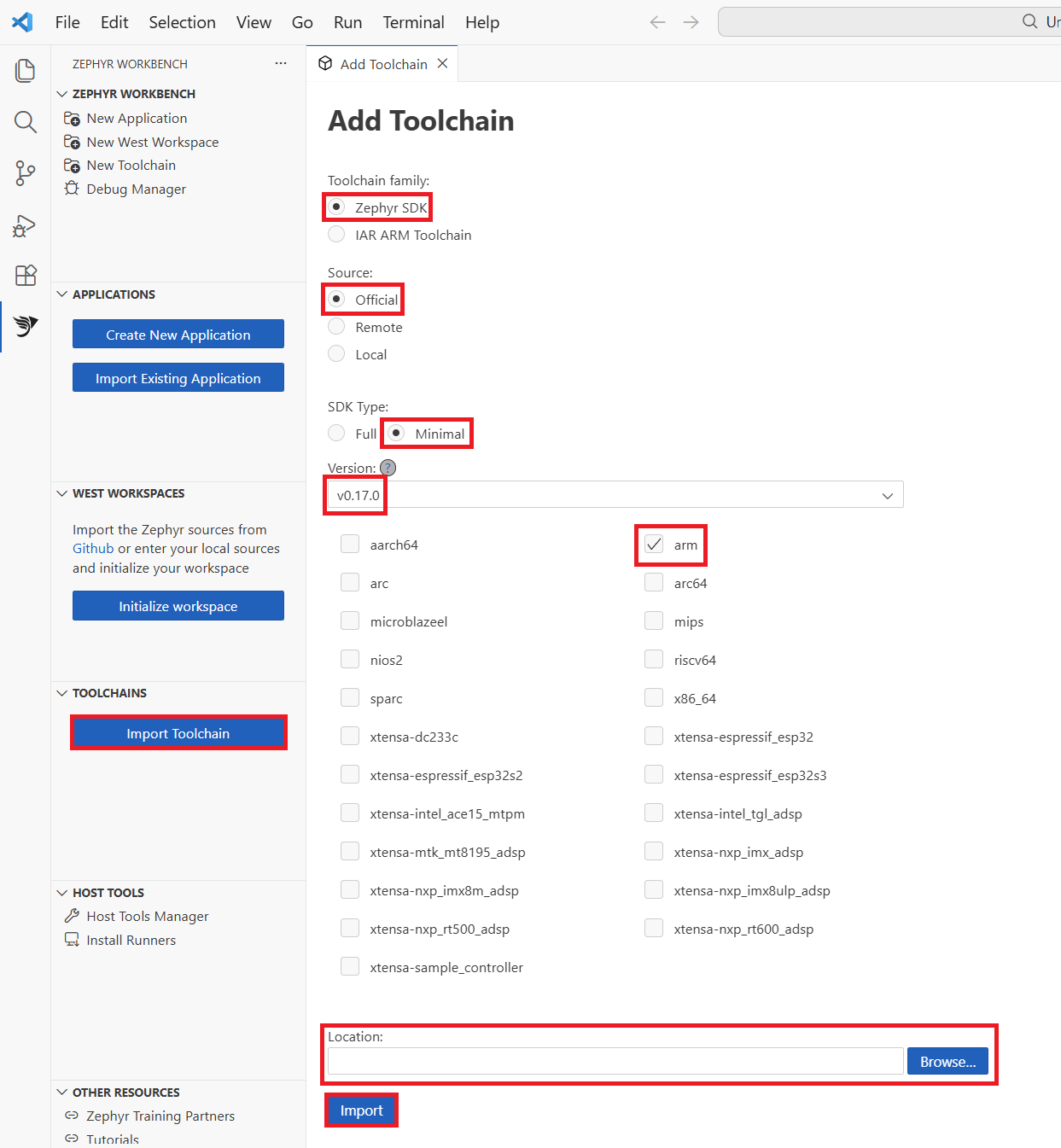Open the Extensions icon in the activity bar
The image size is (1061, 1148).
point(25,275)
